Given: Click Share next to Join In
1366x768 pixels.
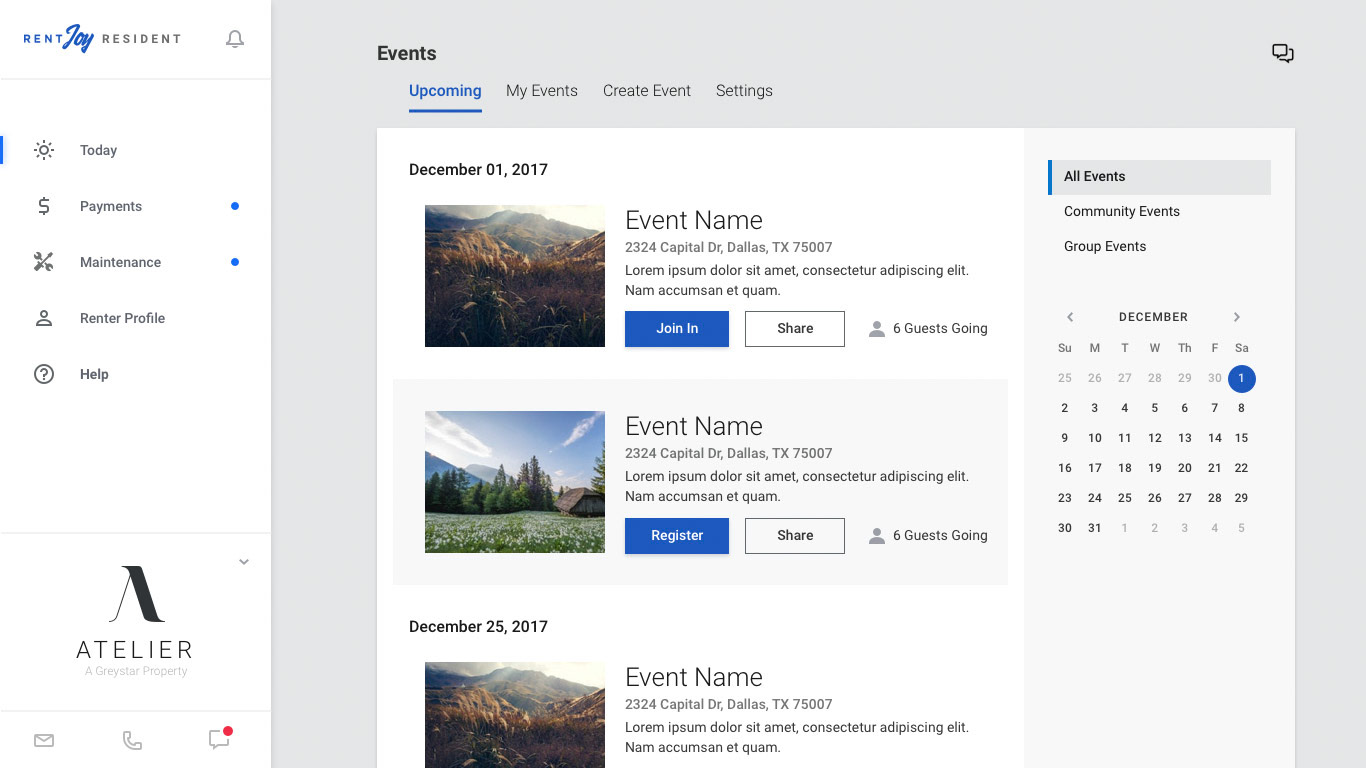Looking at the screenshot, I should pyautogui.click(x=795, y=329).
